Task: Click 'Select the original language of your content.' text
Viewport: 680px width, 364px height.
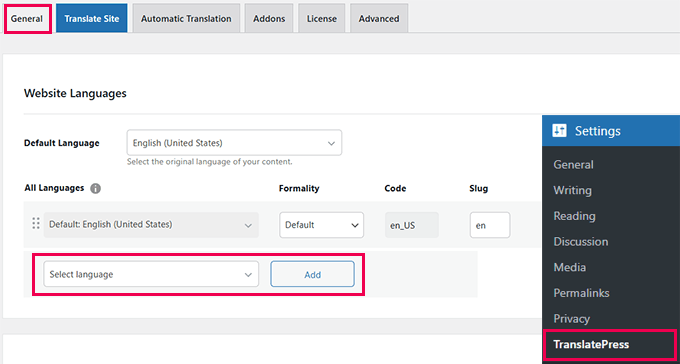Action: (209, 162)
